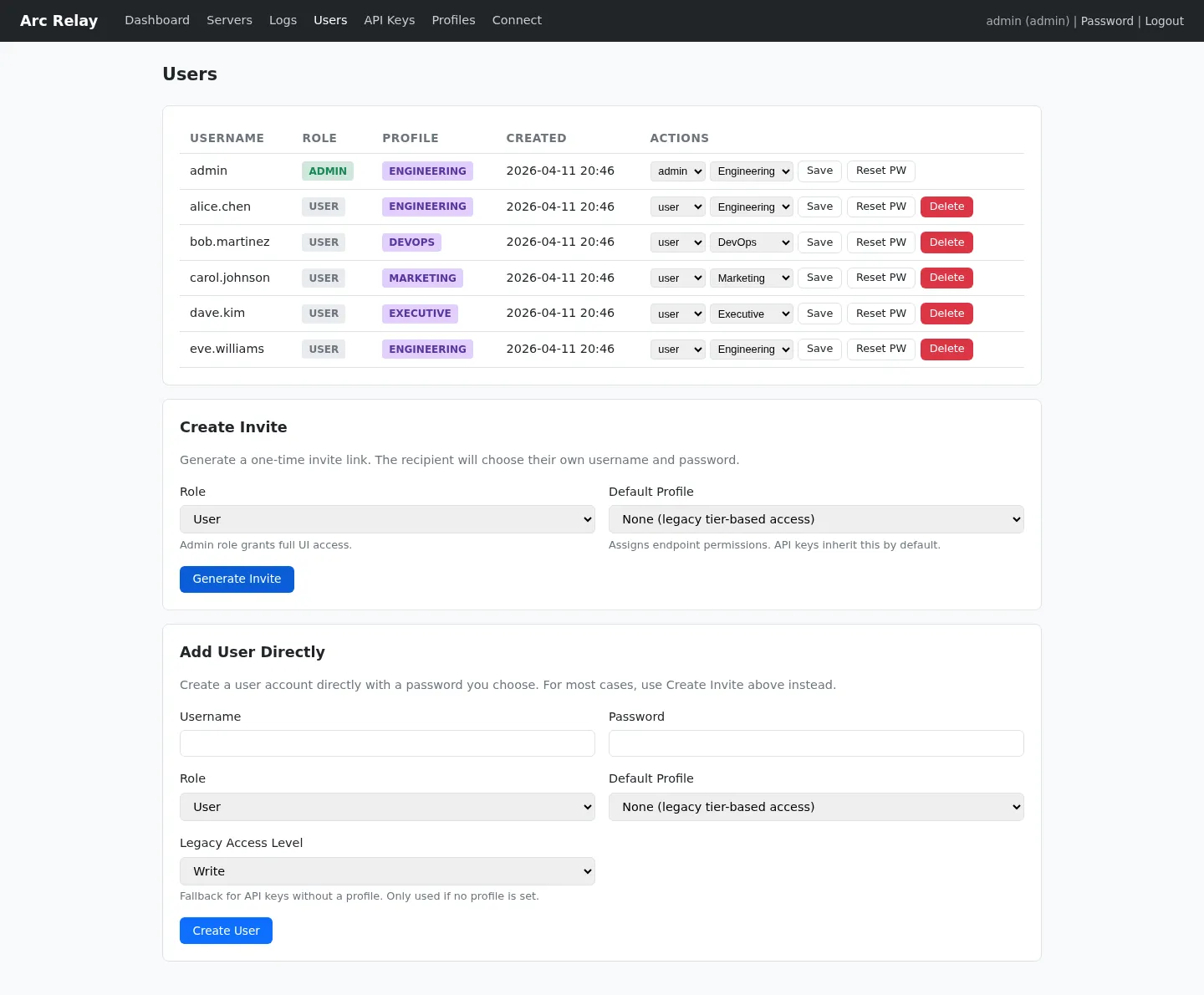Click the ADMIN role badge
Screen dimensions: 1204x995
[x=328, y=171]
